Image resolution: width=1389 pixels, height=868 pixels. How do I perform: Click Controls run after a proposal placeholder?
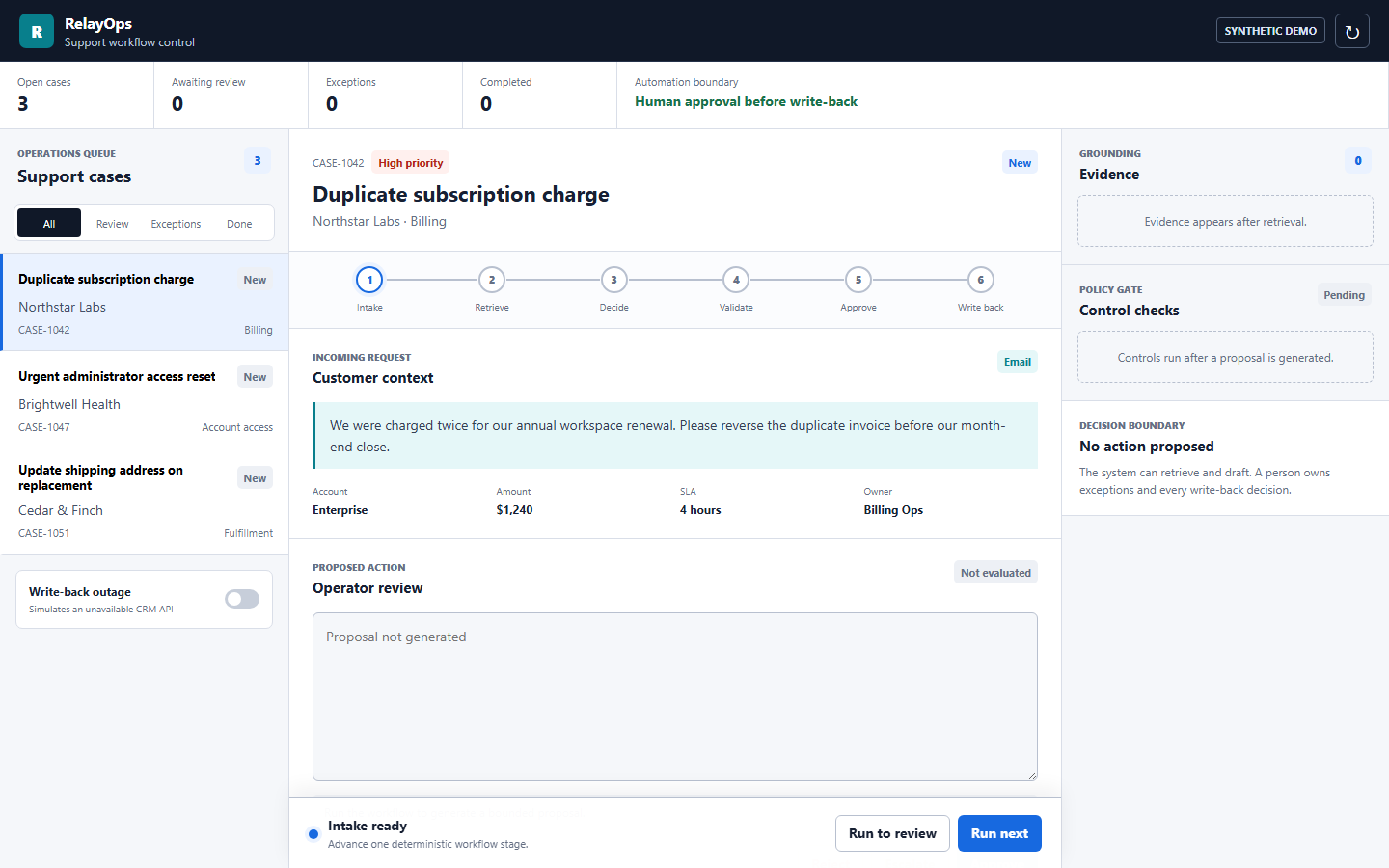1225,358
